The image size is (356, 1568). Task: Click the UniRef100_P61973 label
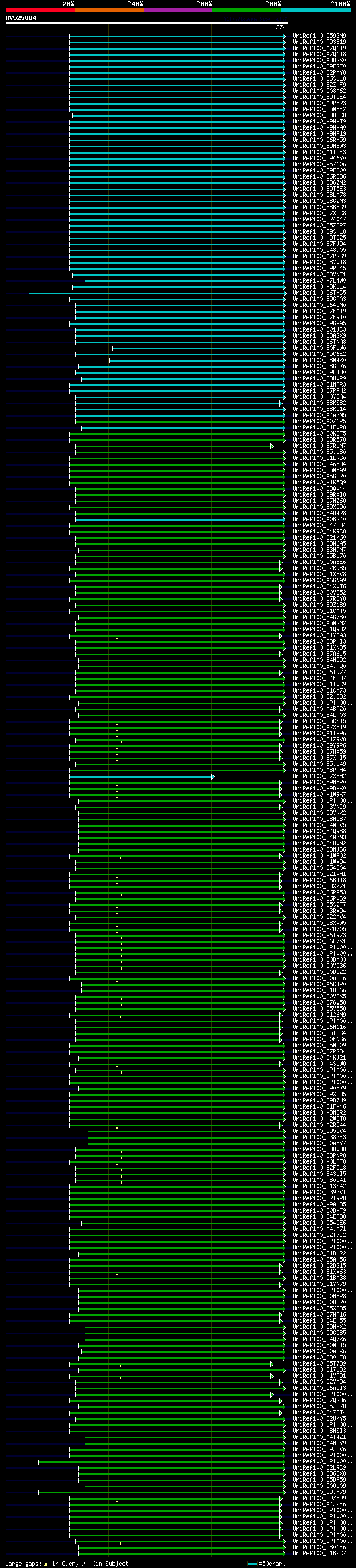coord(319,936)
